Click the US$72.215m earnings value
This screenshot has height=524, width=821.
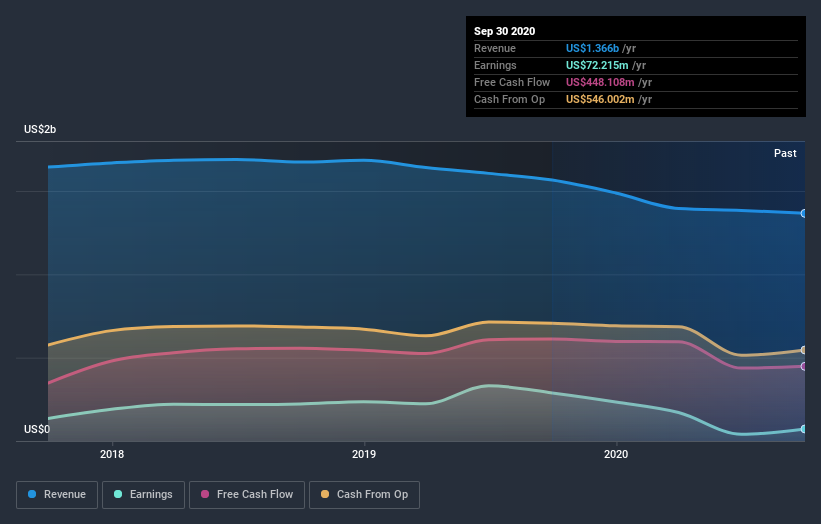point(597,65)
